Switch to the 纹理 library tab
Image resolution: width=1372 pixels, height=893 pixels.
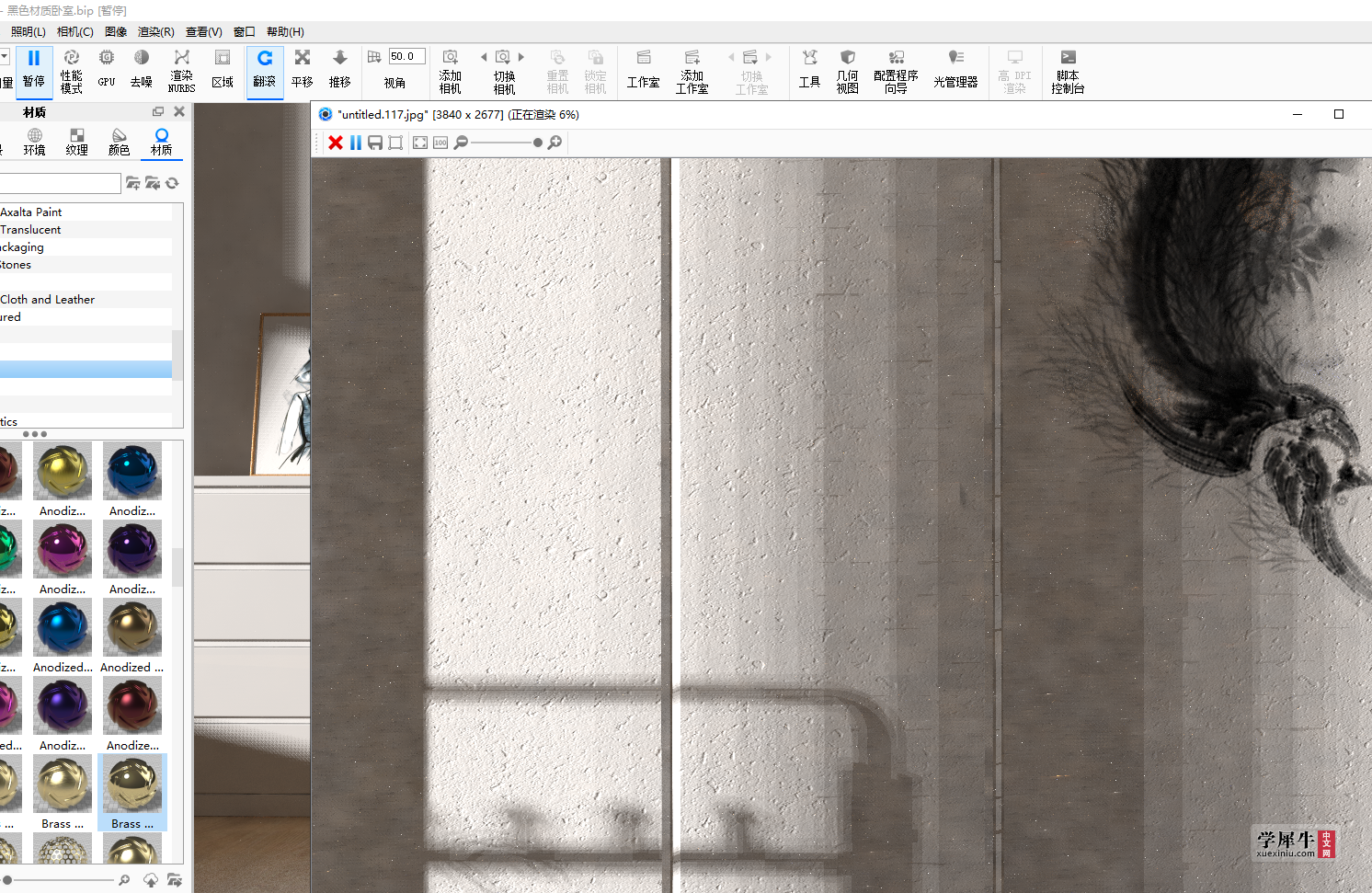(x=77, y=143)
